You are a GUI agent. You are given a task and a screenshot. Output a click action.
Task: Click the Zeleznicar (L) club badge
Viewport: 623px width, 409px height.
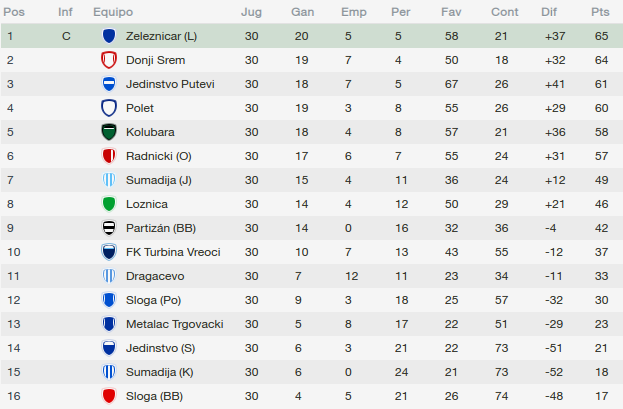tap(109, 36)
